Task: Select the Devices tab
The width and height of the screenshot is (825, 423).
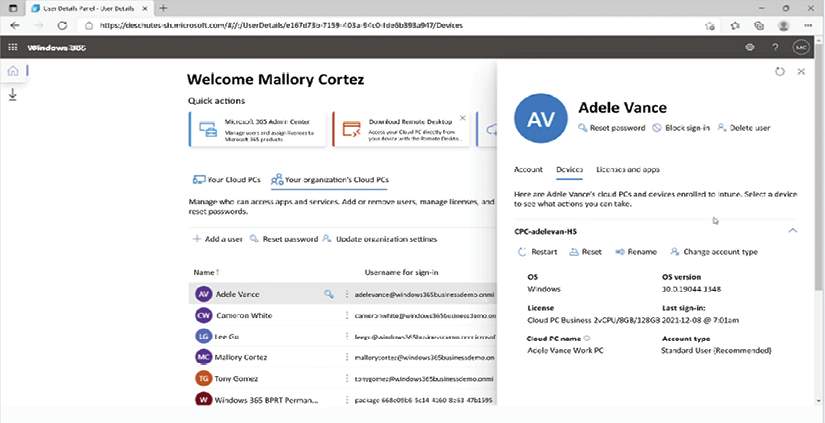Action: click(x=569, y=169)
